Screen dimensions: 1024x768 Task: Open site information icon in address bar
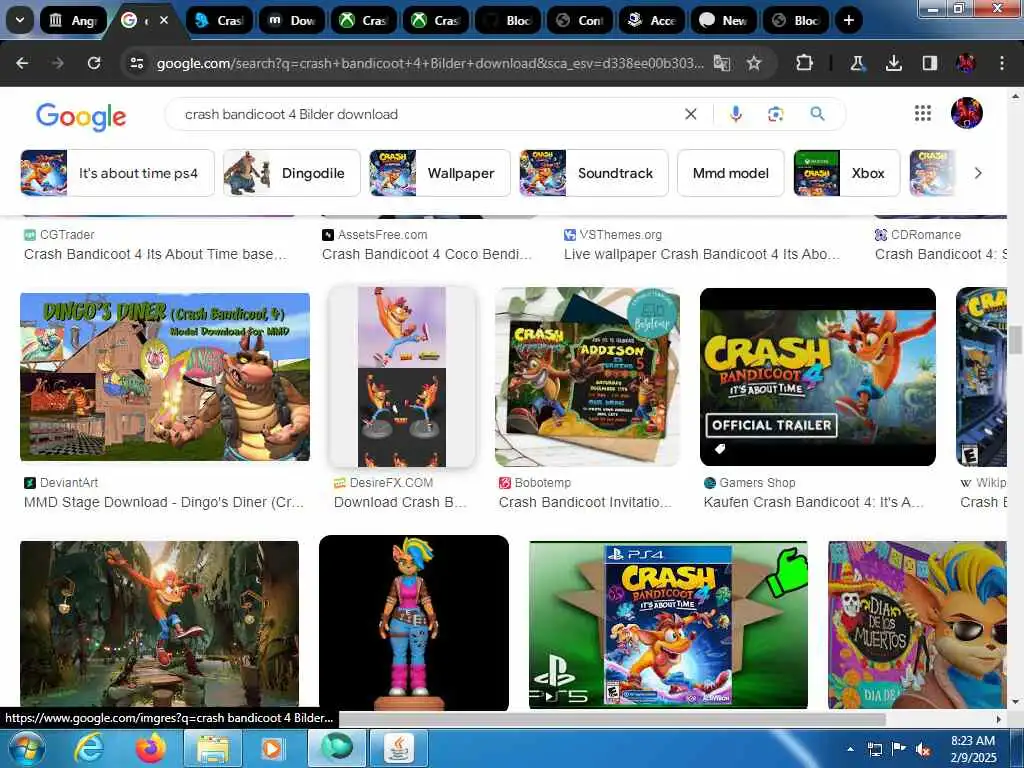[x=136, y=63]
